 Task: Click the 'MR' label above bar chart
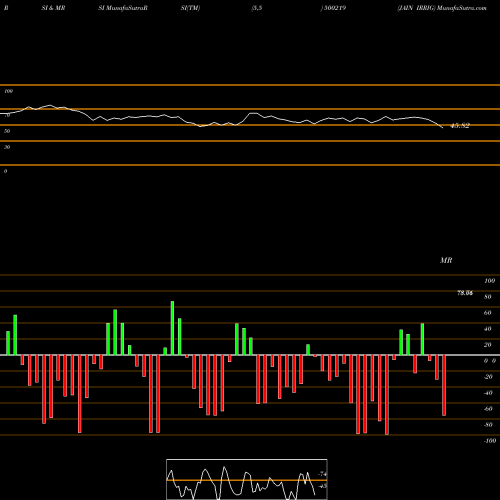tap(446, 260)
